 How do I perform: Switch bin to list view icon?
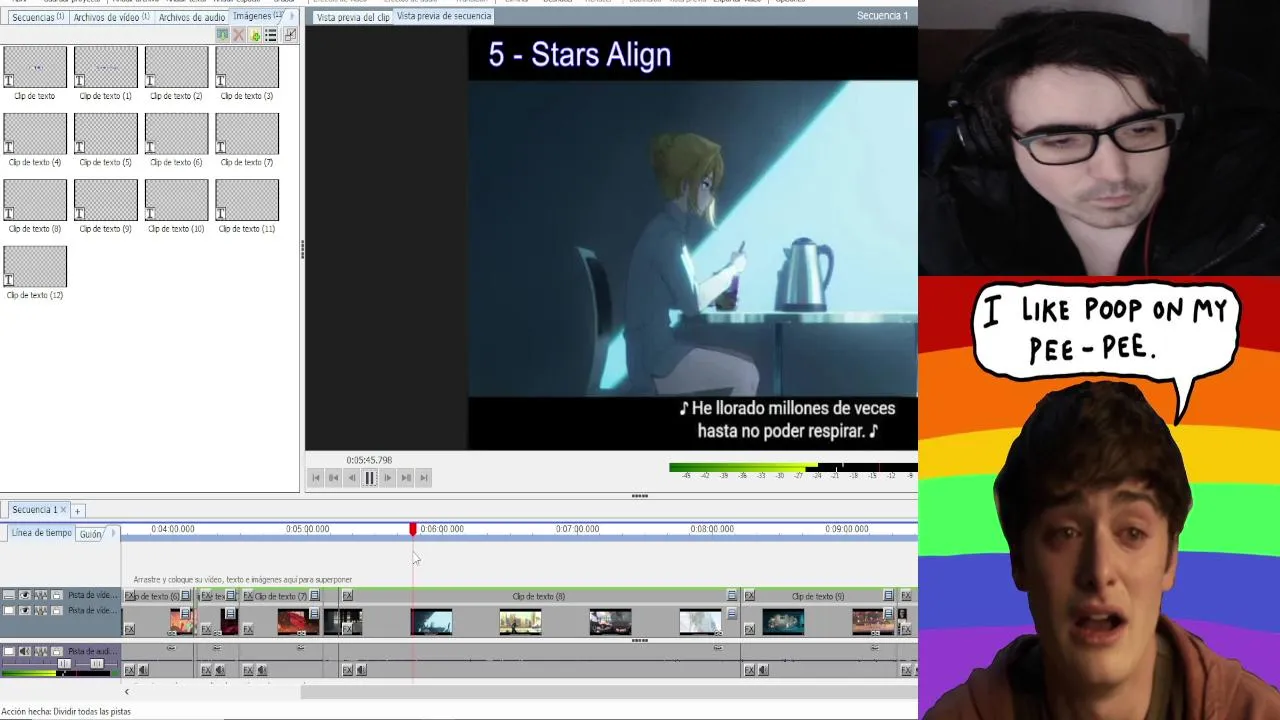[x=270, y=34]
